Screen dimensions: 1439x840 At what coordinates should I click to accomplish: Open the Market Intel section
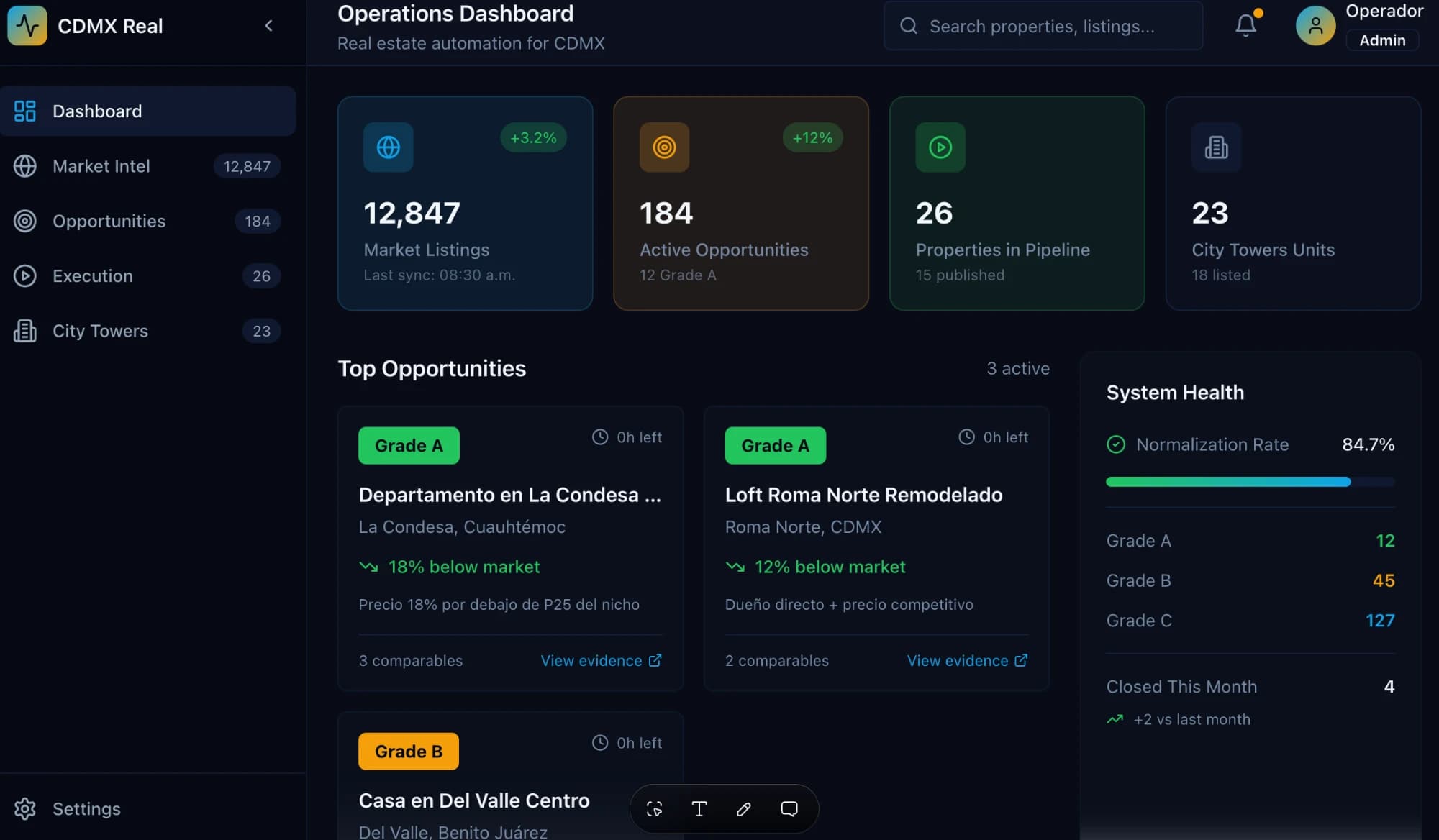click(147, 166)
